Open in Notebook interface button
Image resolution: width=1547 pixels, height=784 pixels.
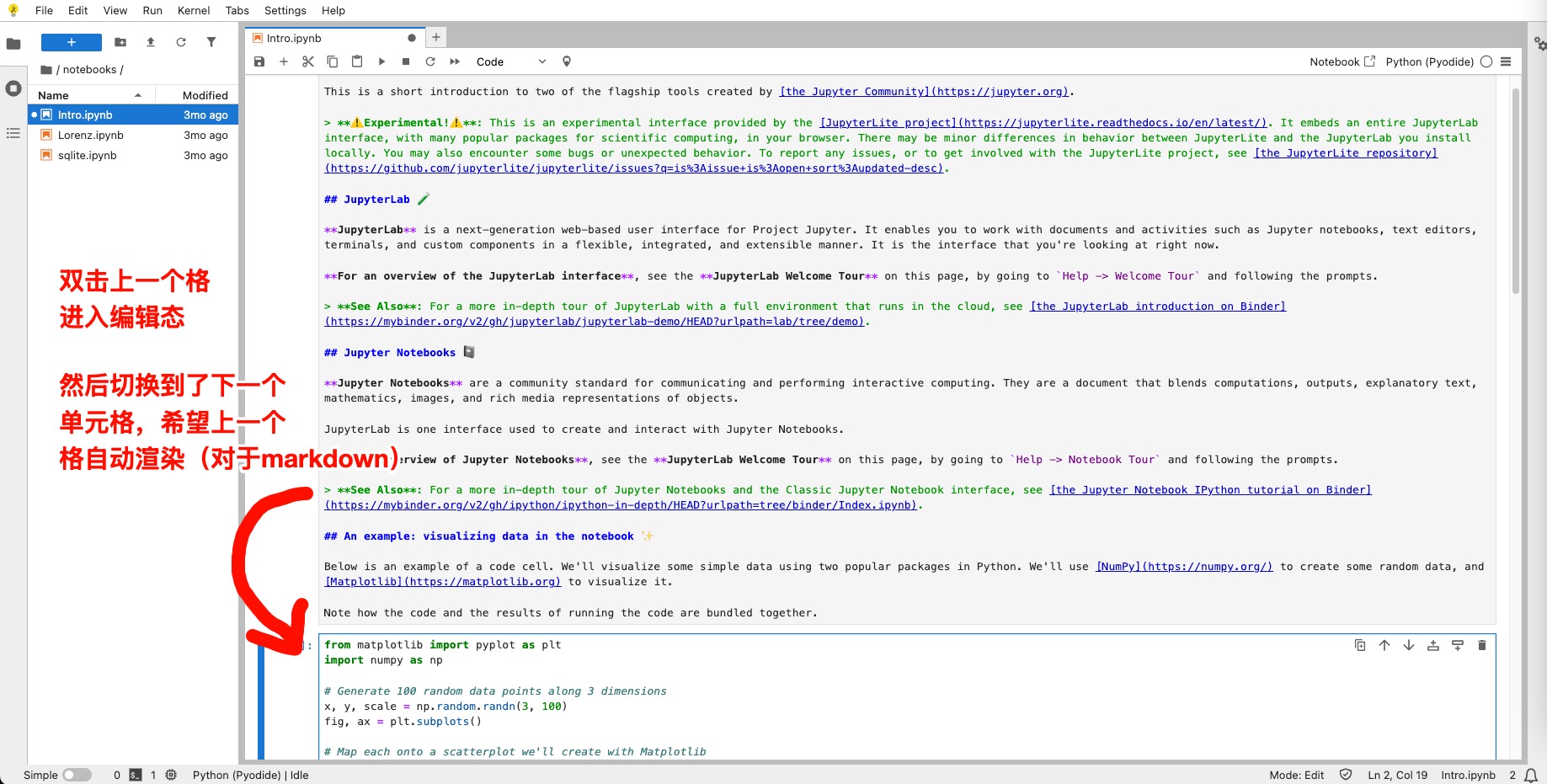(x=1342, y=61)
